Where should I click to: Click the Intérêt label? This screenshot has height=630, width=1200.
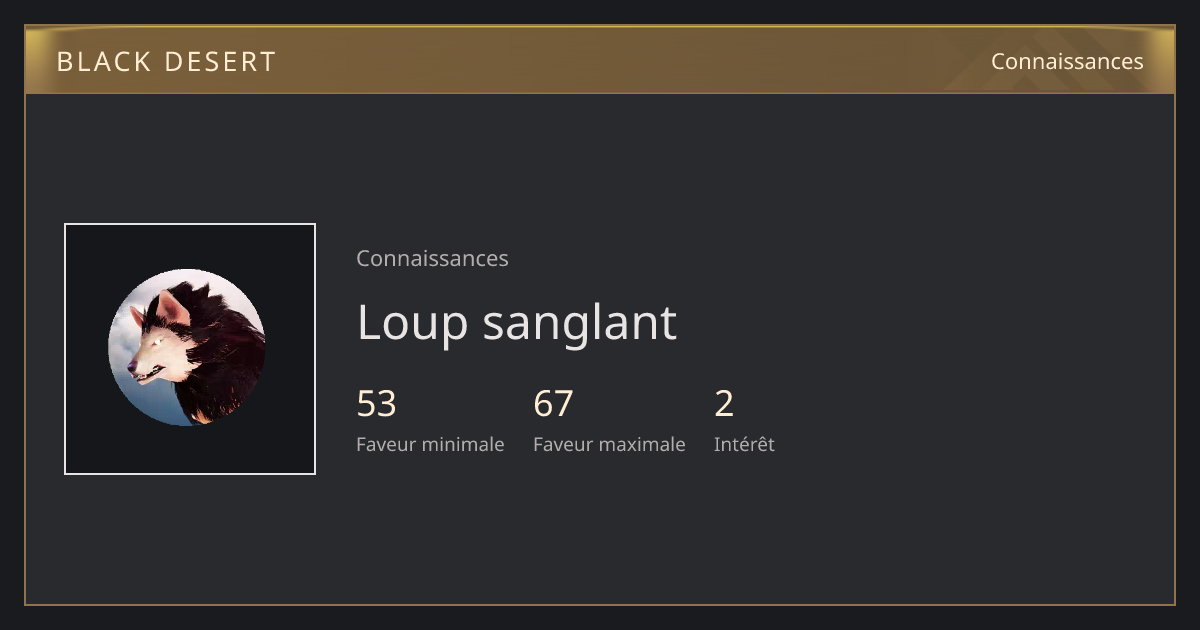click(x=744, y=444)
